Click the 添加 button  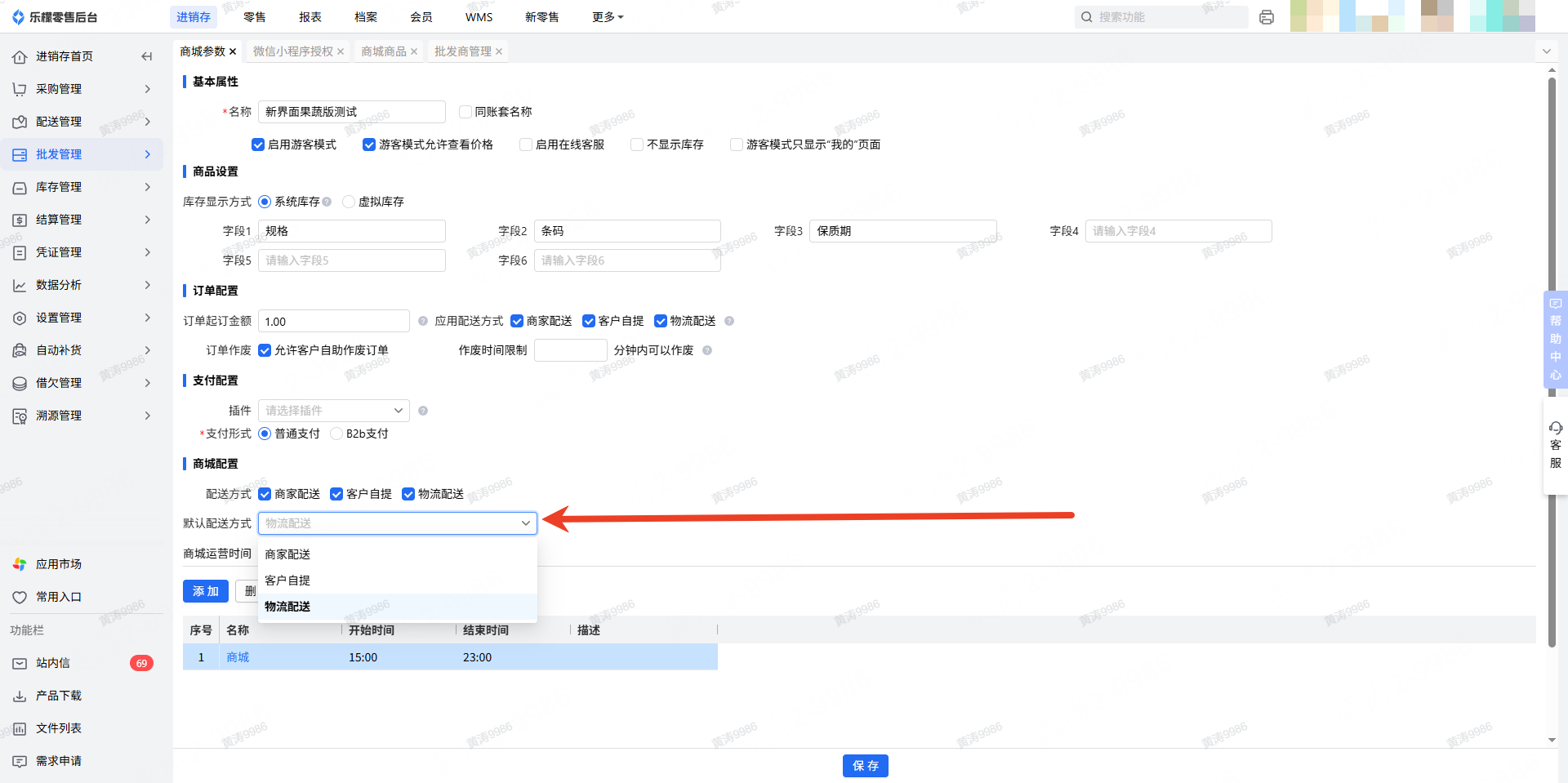[206, 591]
